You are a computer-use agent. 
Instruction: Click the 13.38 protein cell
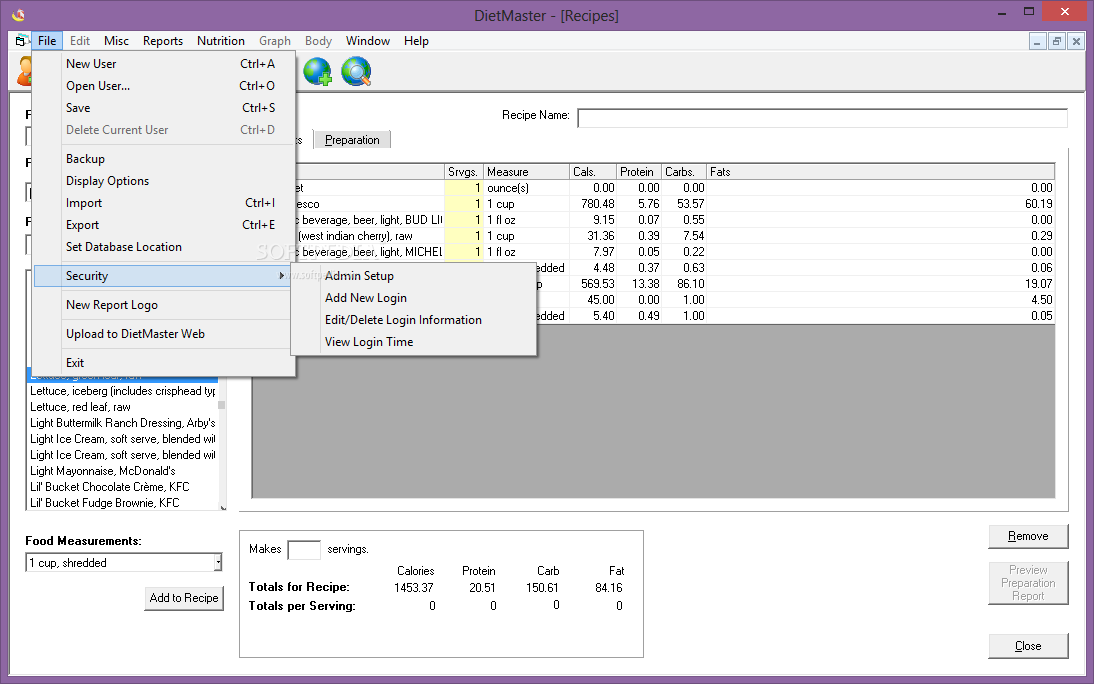click(639, 284)
